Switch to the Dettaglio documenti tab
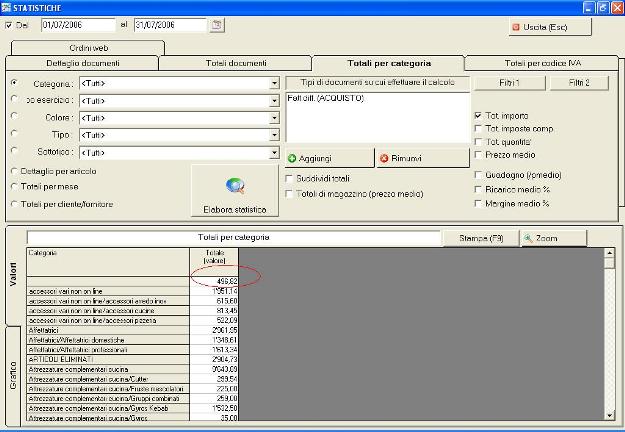The width and height of the screenshot is (625, 432). click(83, 63)
